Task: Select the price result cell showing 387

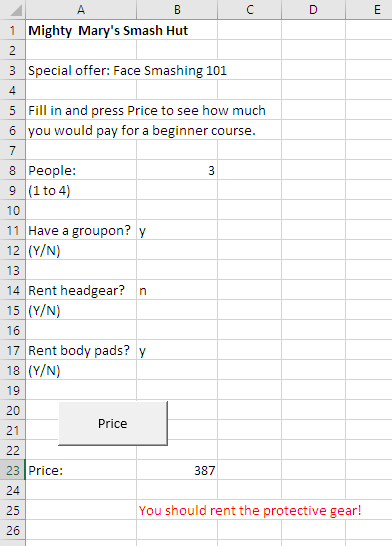Action: pos(177,470)
